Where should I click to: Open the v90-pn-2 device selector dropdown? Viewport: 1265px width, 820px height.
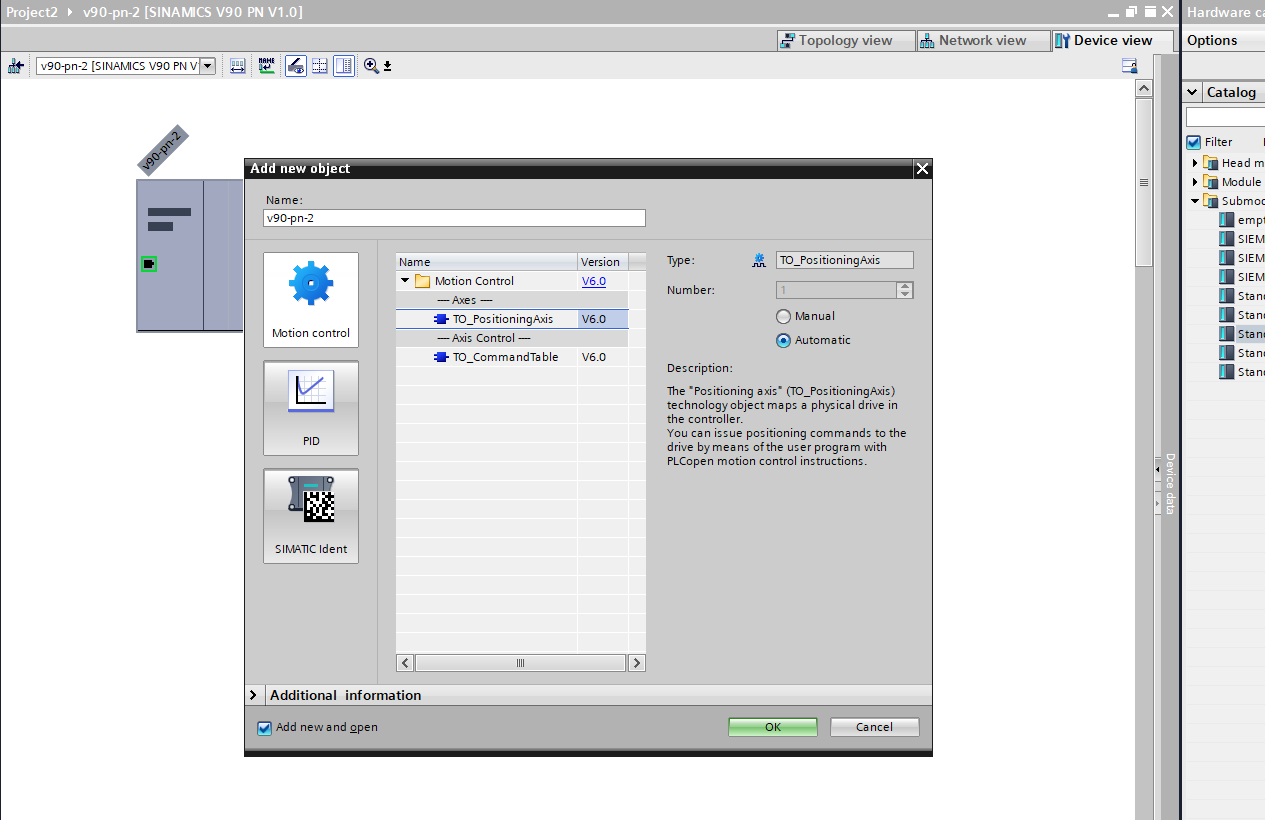coord(208,66)
